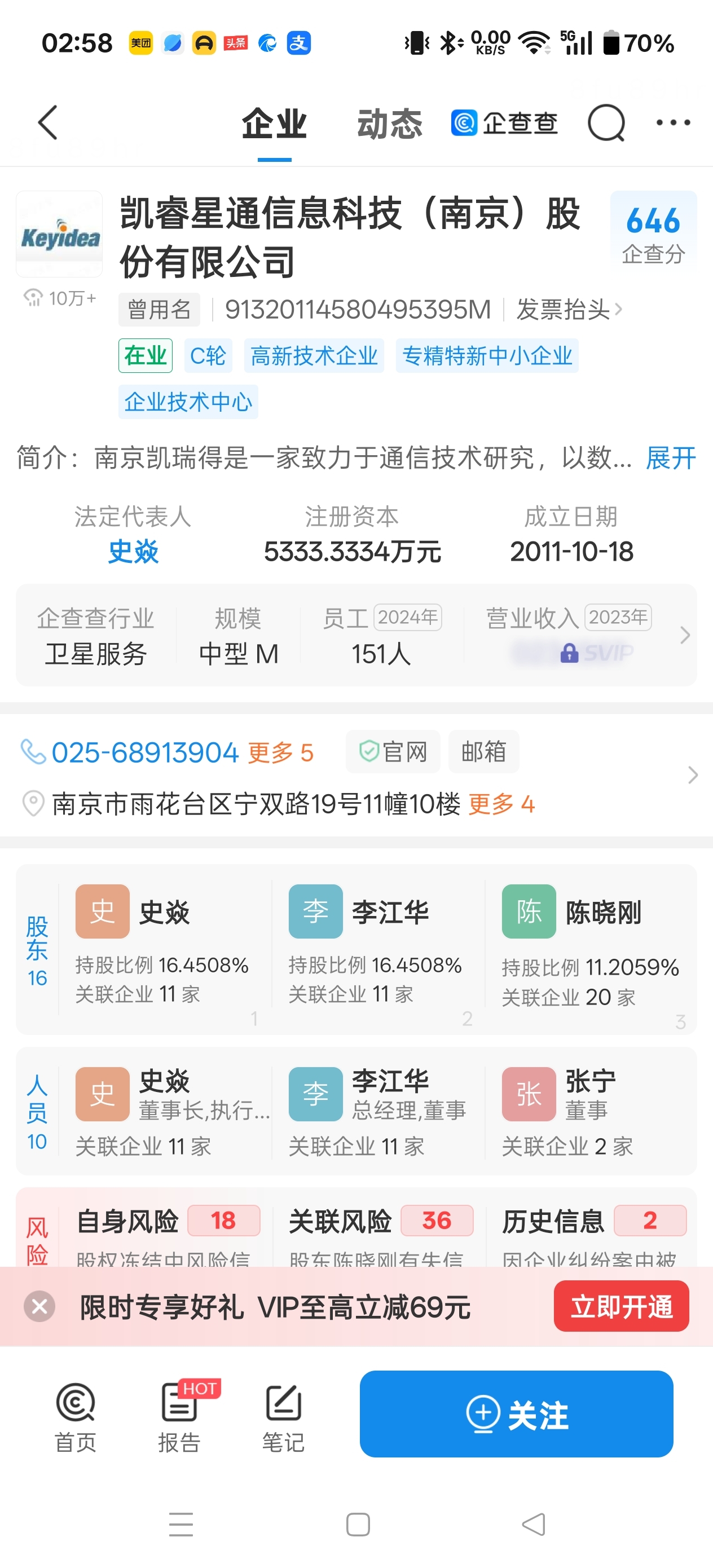The height and width of the screenshot is (1568, 713).
Task: Tap the phone icon beside 025-68913904
Action: (33, 752)
